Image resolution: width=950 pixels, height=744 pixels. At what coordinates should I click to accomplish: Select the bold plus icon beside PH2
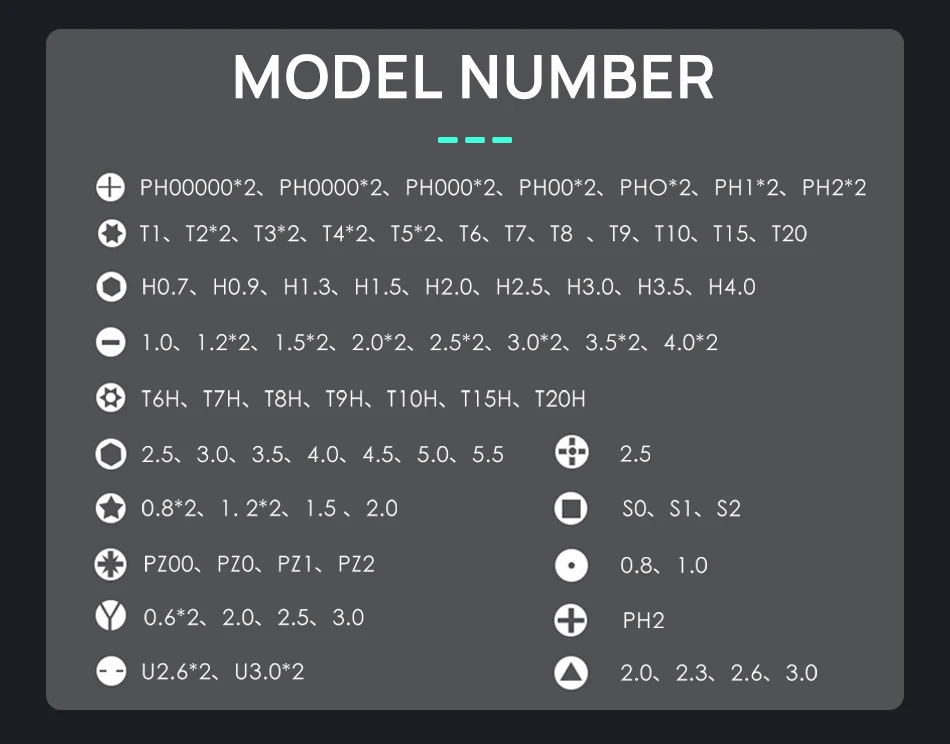click(571, 620)
